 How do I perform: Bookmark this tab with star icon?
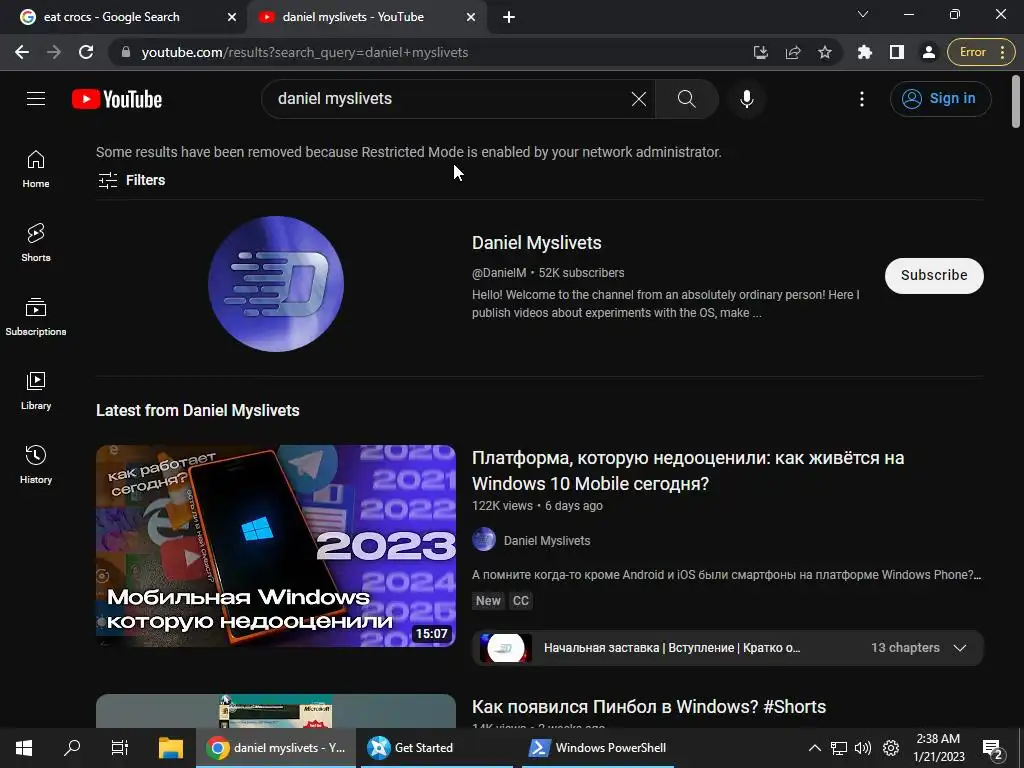point(825,52)
